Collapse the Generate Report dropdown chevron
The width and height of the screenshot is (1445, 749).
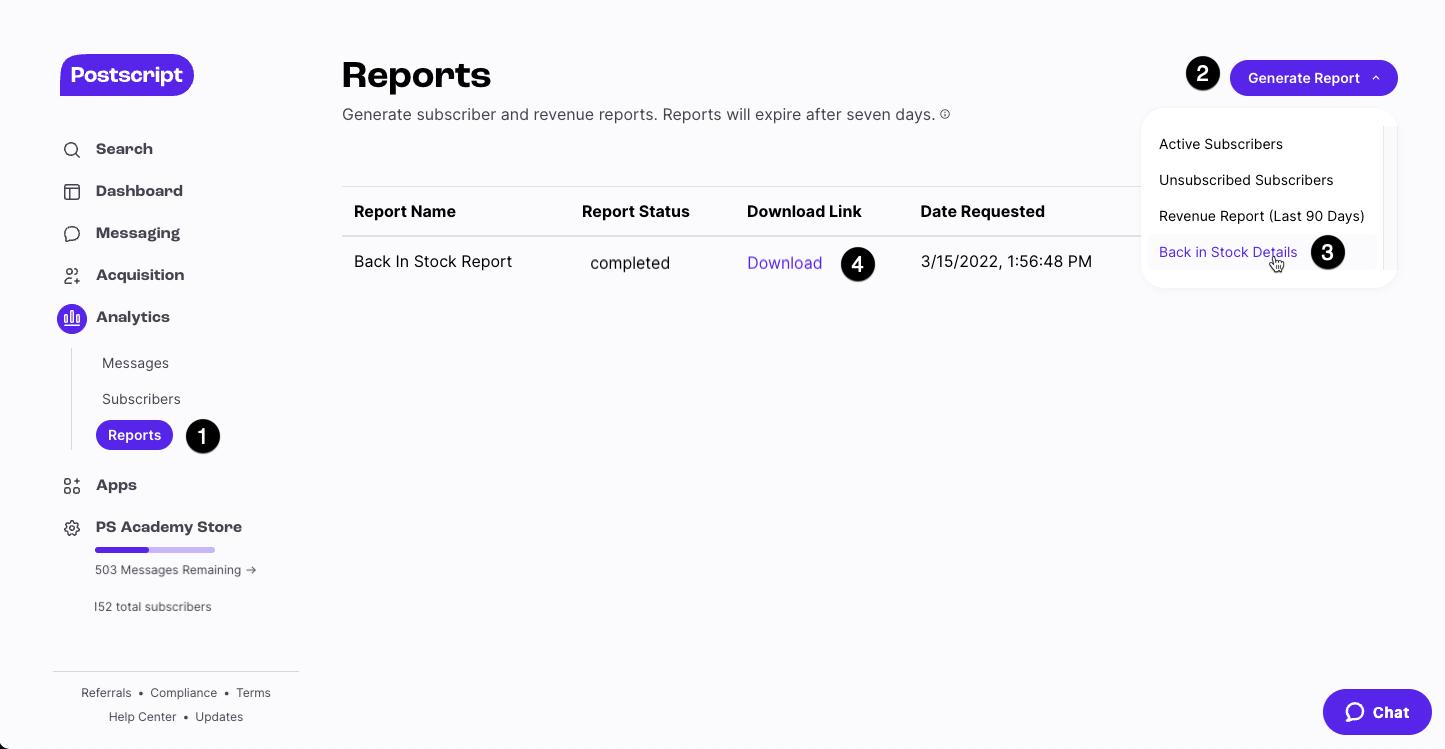1376,78
